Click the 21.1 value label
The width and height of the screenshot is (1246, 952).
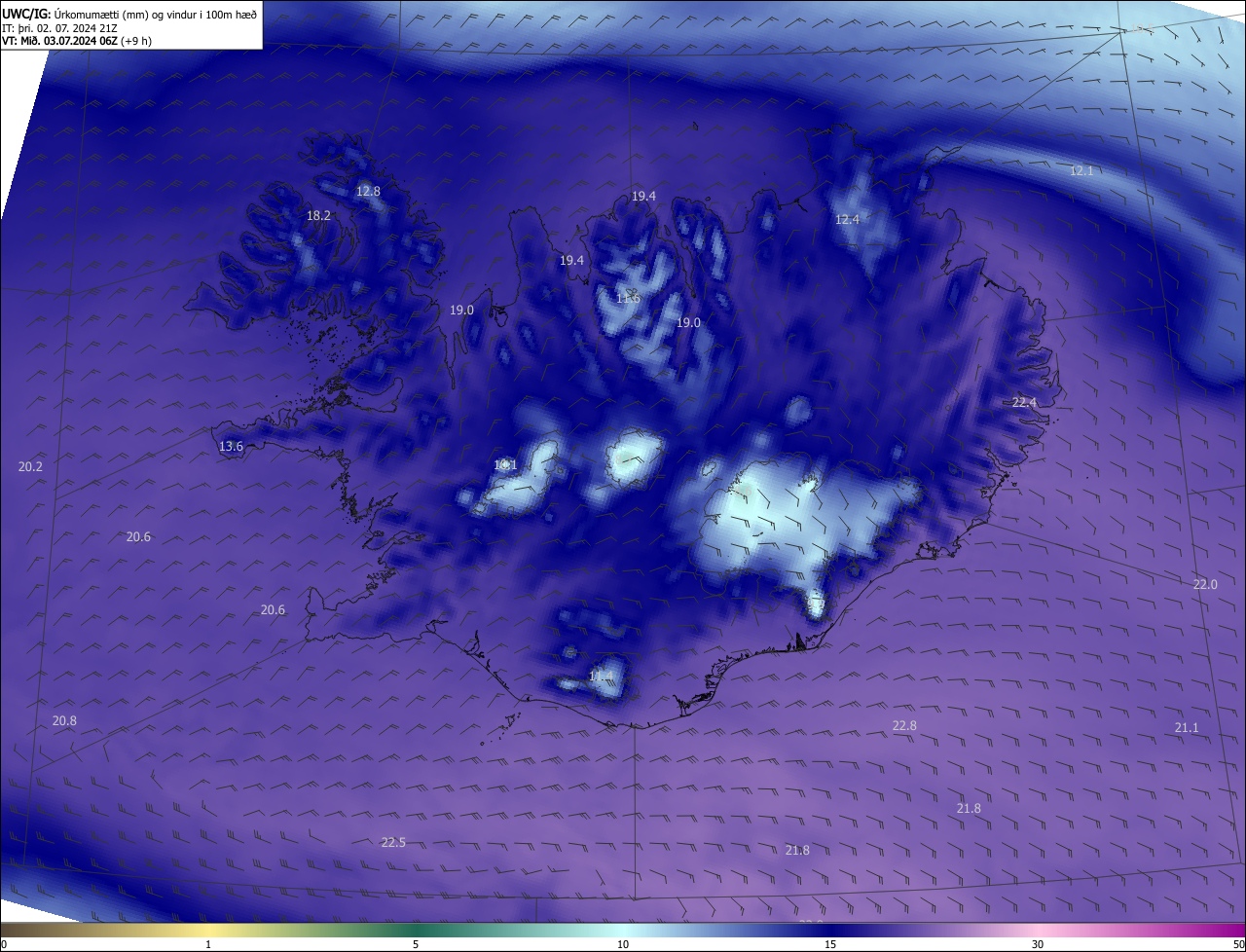[x=1187, y=727]
